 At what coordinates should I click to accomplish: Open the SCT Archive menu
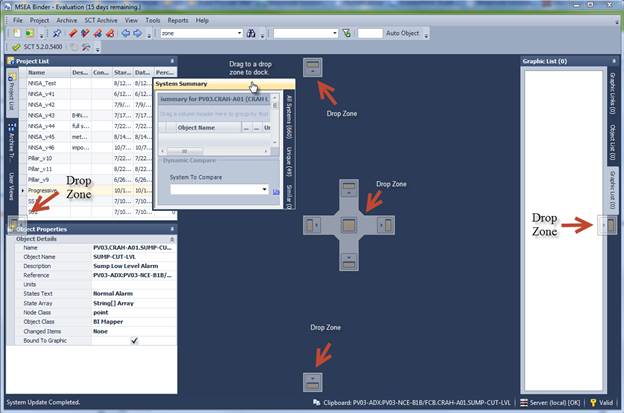tap(96, 20)
